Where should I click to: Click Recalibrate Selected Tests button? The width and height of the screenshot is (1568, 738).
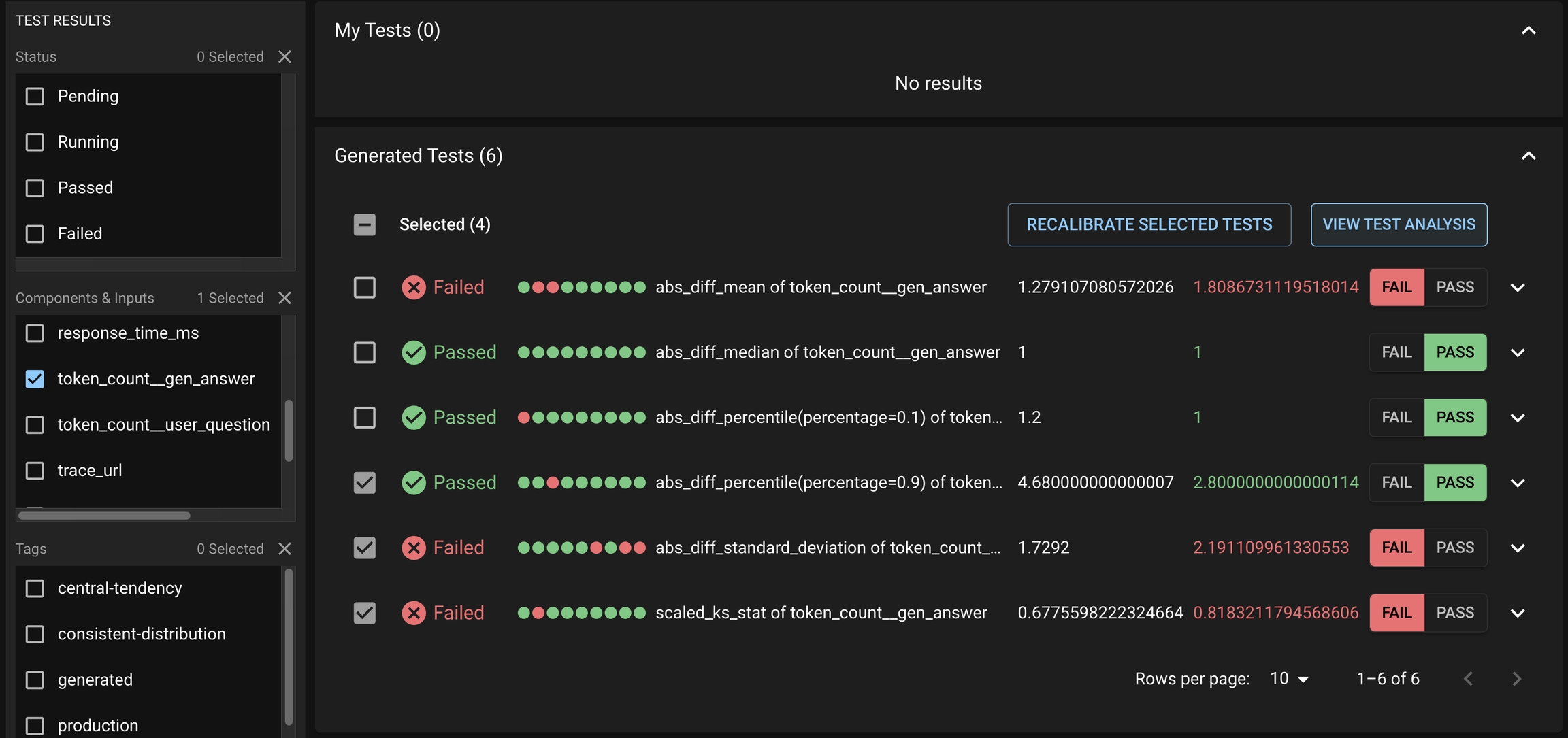point(1149,224)
